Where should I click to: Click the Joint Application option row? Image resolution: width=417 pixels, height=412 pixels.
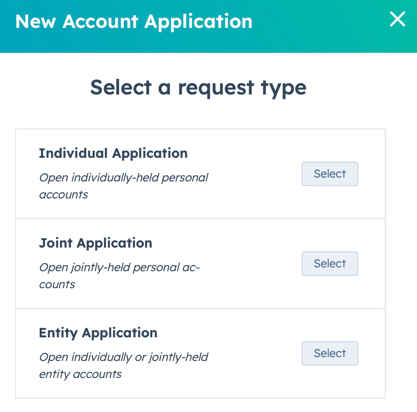pos(200,264)
